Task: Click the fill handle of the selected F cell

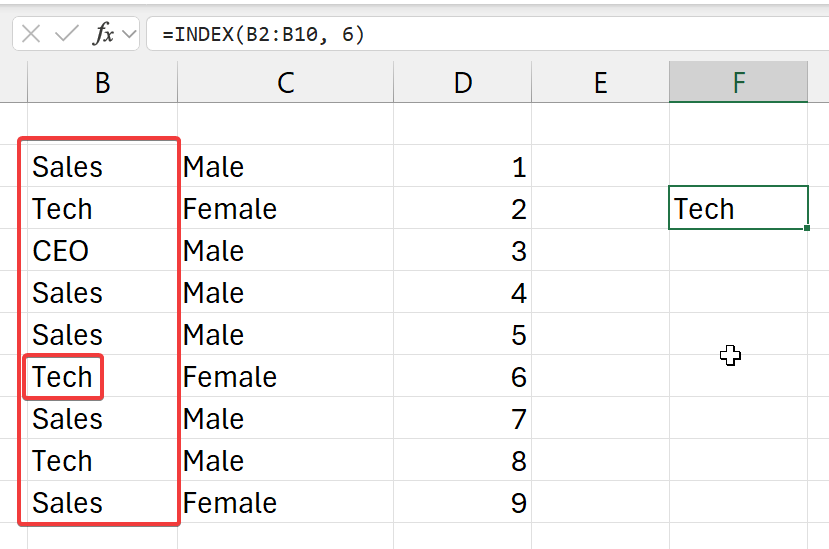Action: click(x=806, y=229)
